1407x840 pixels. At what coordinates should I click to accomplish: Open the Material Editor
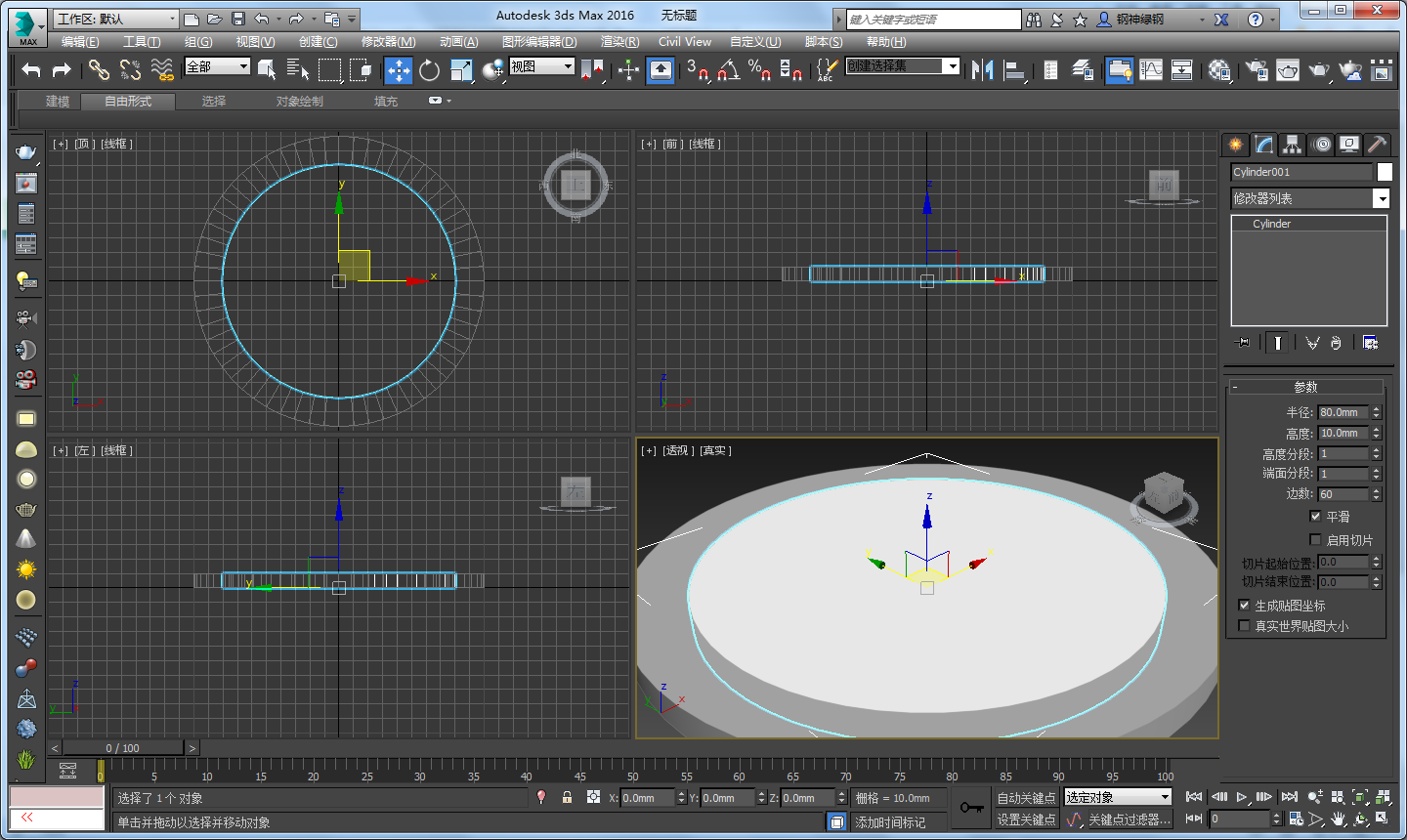point(1219,69)
